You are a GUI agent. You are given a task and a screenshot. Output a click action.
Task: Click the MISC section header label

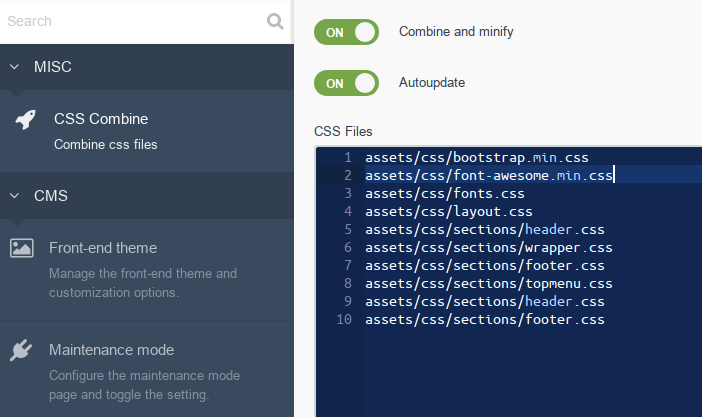click(x=53, y=67)
